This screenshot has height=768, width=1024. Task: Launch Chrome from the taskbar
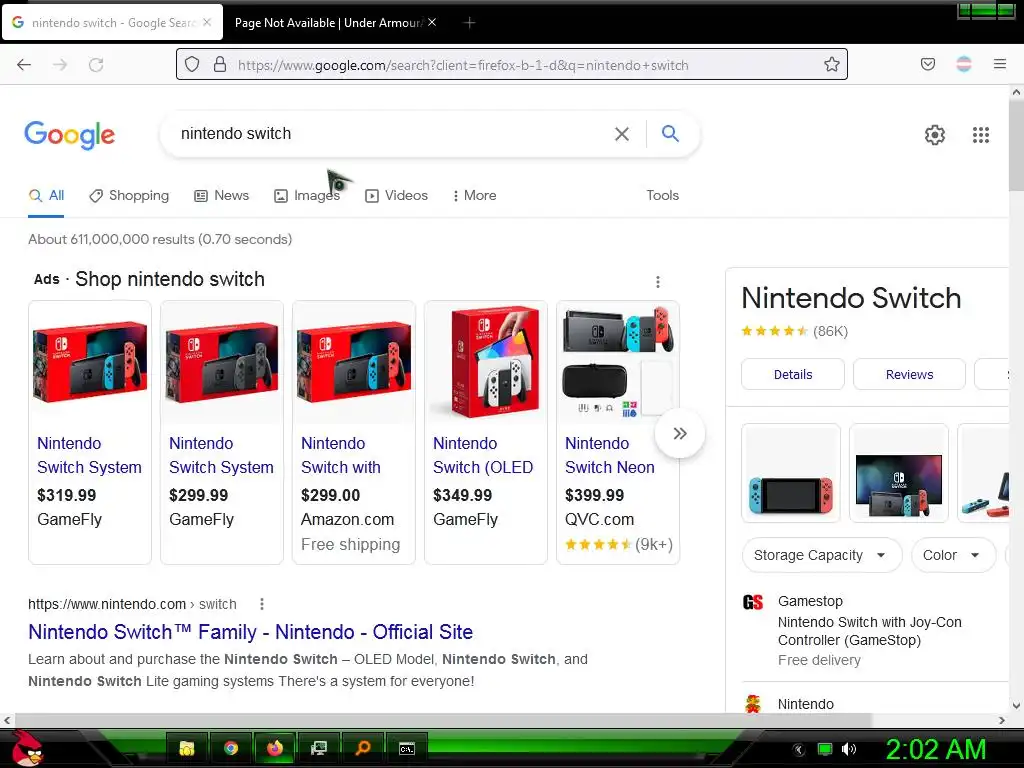tap(231, 748)
